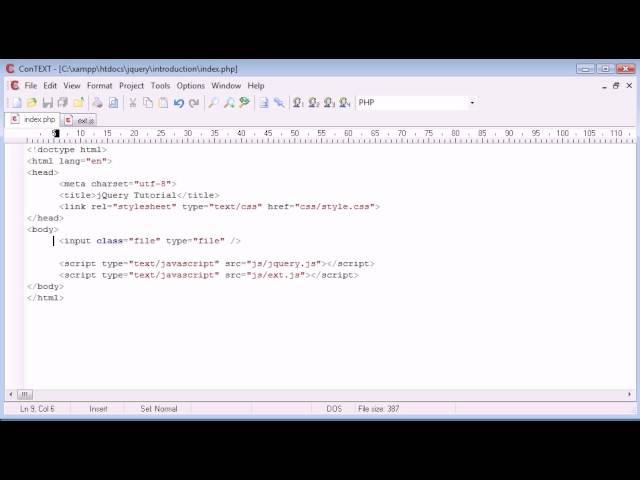This screenshot has height=480, width=640.
Task: Expand the PHP highlighter dropdown
Action: [472, 102]
